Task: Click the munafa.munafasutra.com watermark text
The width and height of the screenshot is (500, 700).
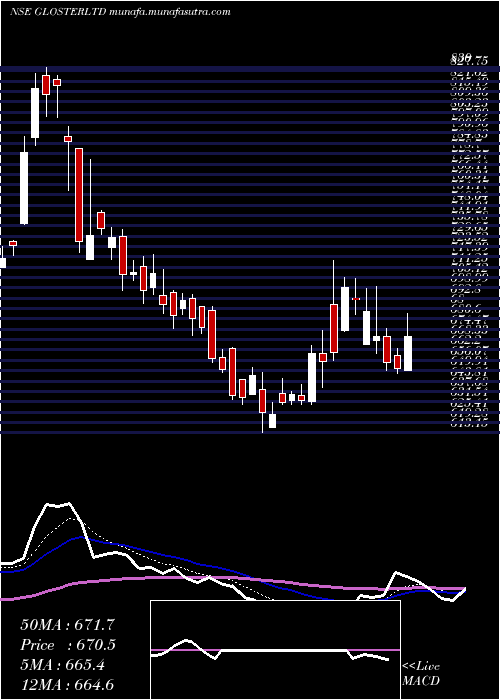Action: coord(169,12)
